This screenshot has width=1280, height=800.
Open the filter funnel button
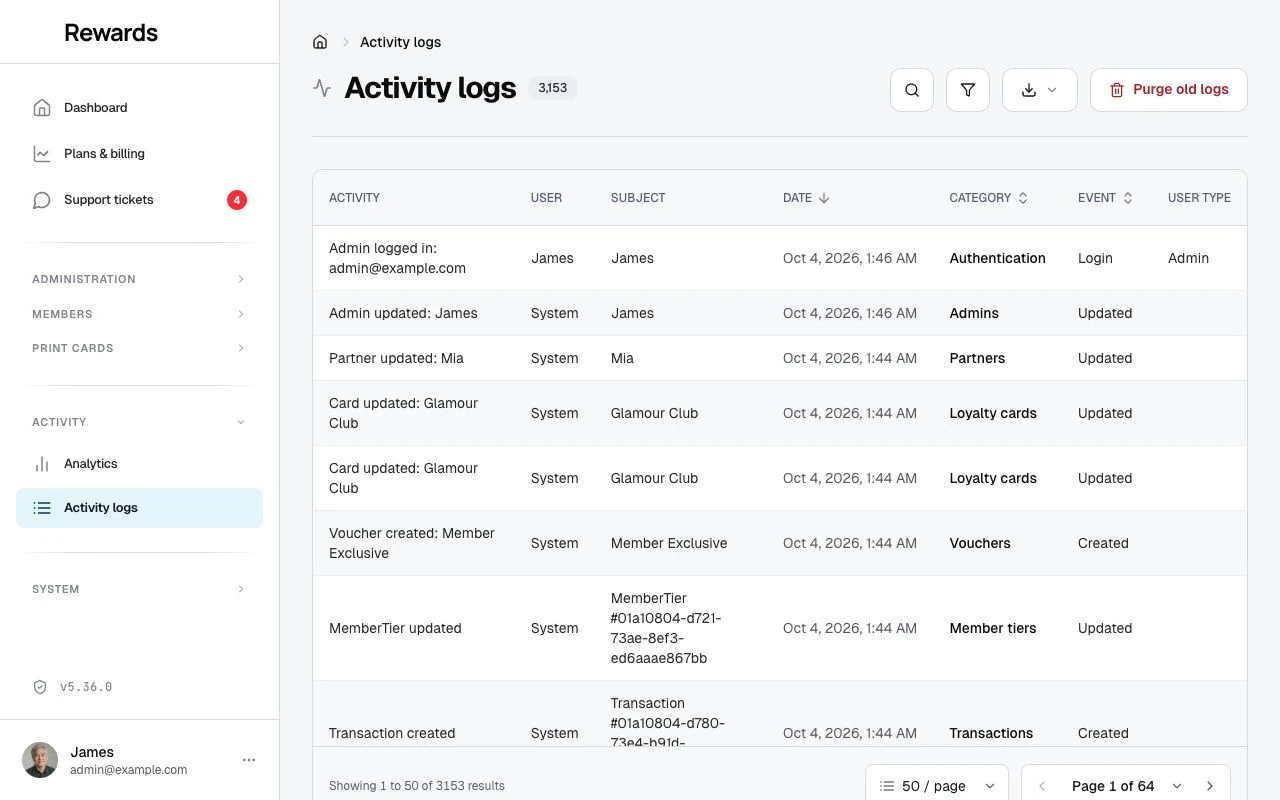(968, 90)
